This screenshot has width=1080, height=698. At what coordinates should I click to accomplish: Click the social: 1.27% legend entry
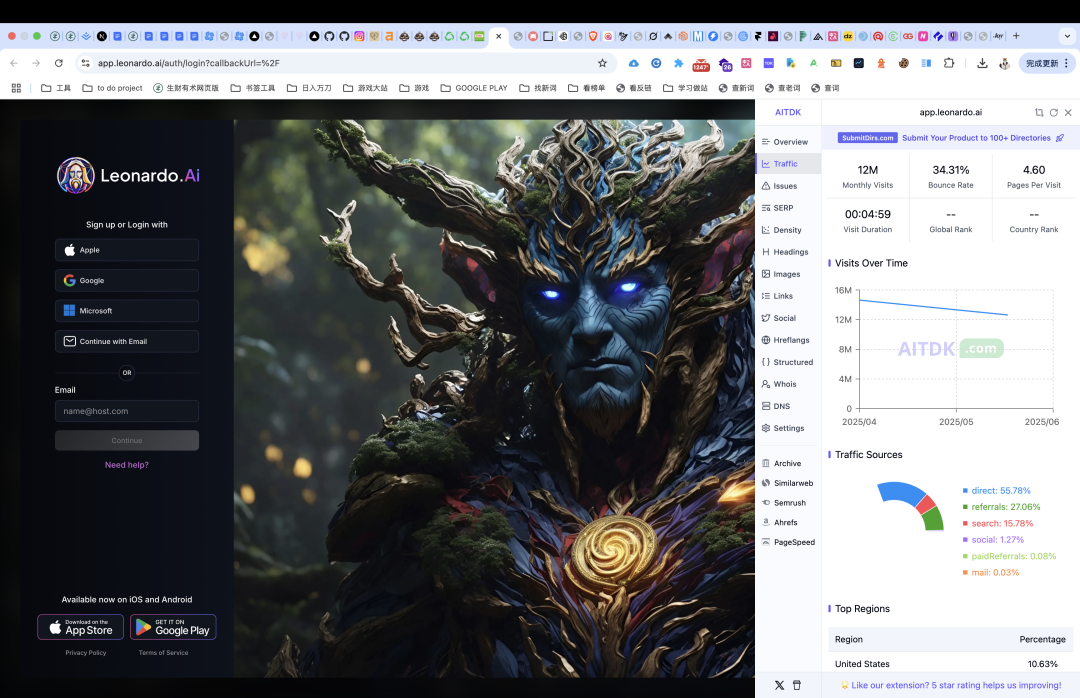tap(993, 540)
